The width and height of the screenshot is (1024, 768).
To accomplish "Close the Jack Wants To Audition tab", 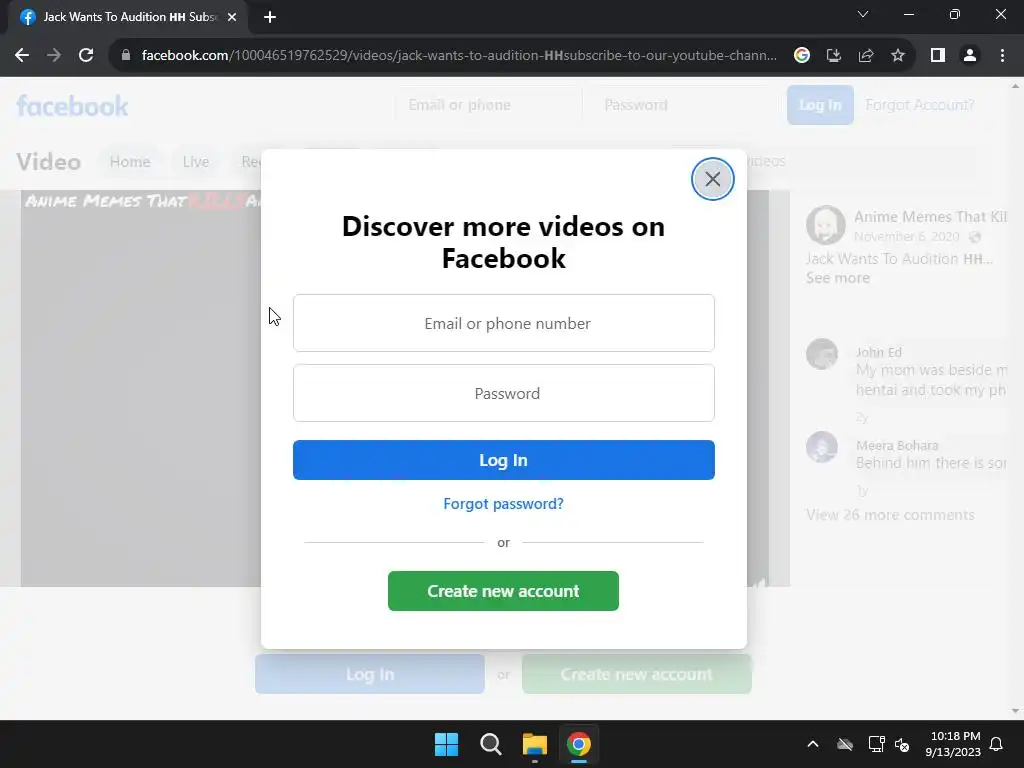I will tap(232, 18).
